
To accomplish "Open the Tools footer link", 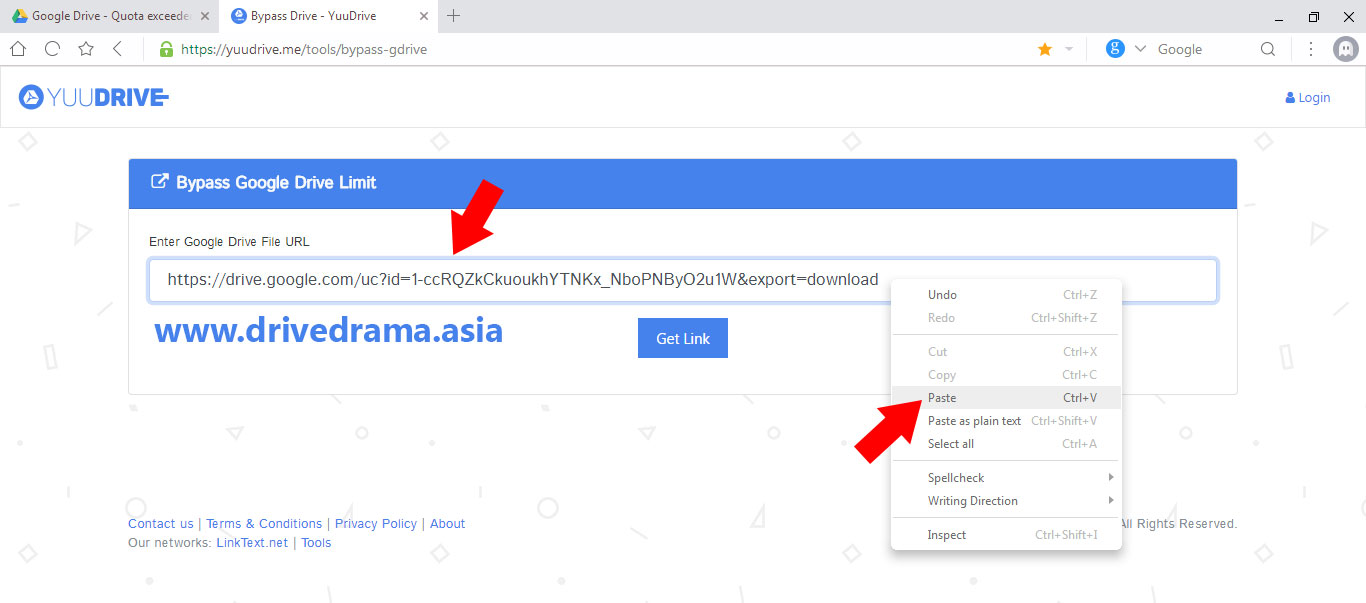I will pos(316,543).
